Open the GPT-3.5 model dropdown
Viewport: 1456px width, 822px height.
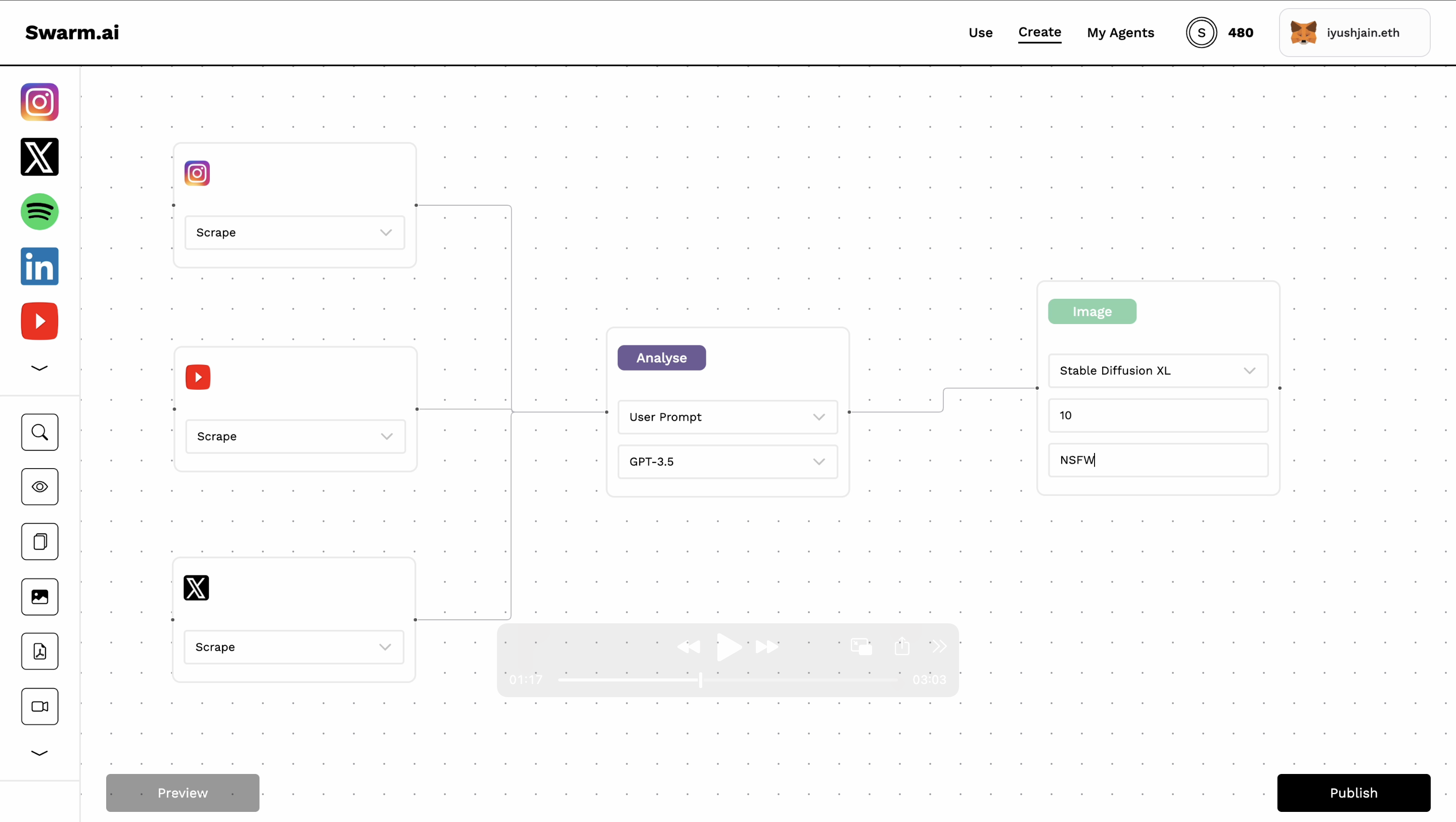(x=727, y=462)
